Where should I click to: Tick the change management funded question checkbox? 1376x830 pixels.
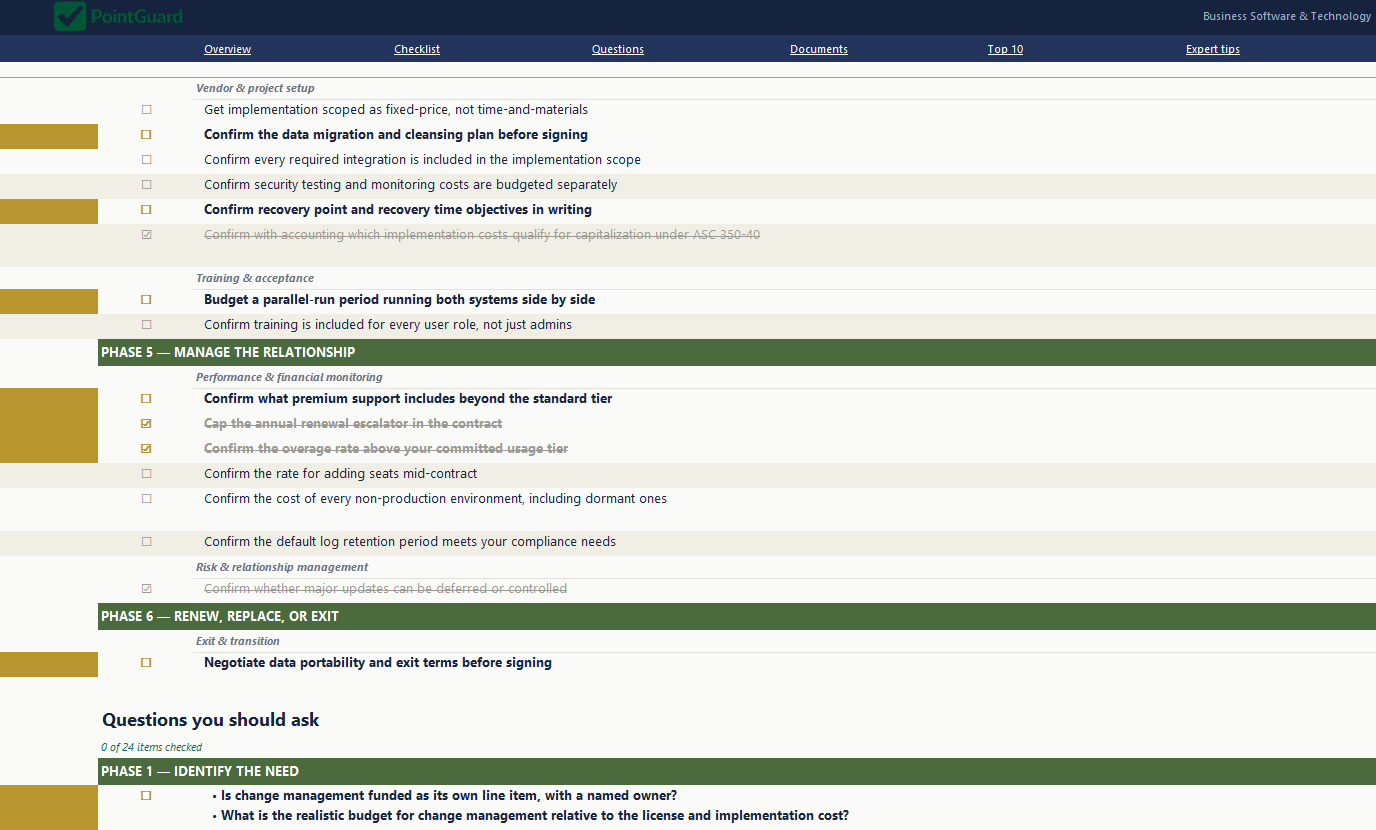(146, 796)
